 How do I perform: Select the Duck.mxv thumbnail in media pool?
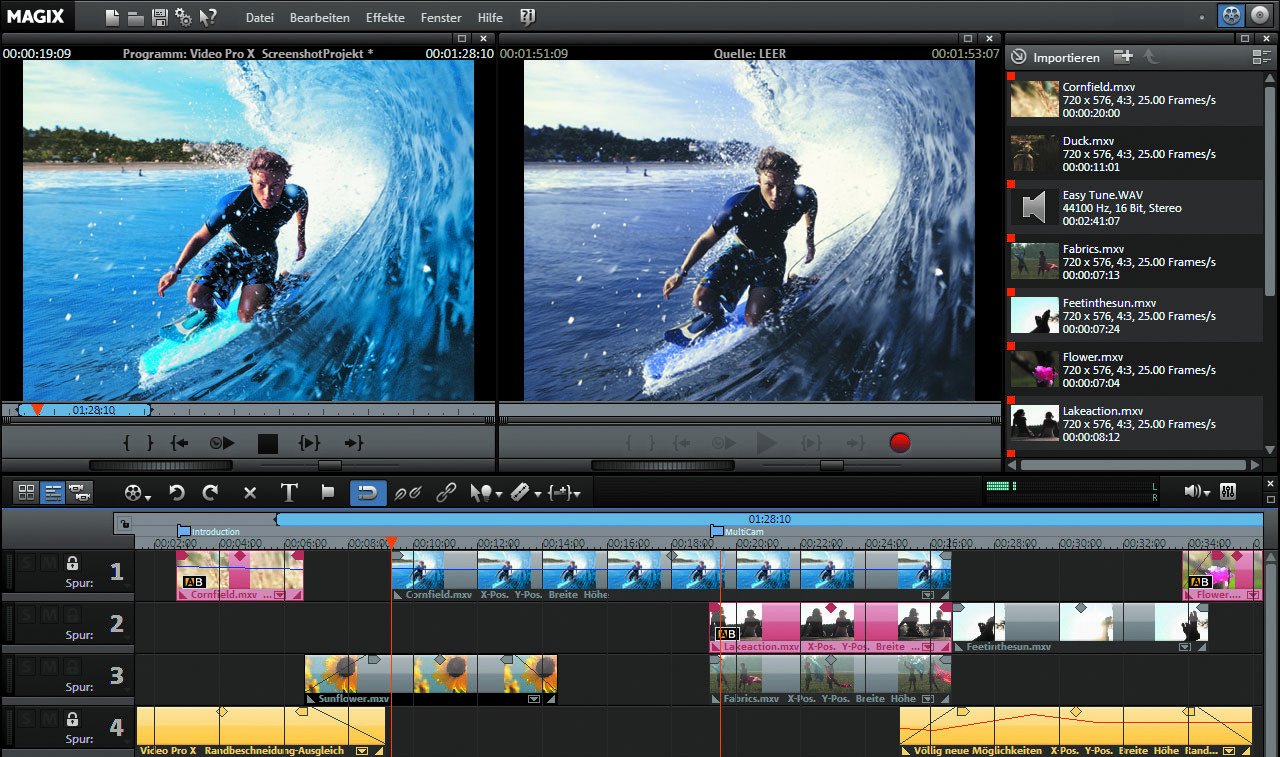click(x=1033, y=152)
